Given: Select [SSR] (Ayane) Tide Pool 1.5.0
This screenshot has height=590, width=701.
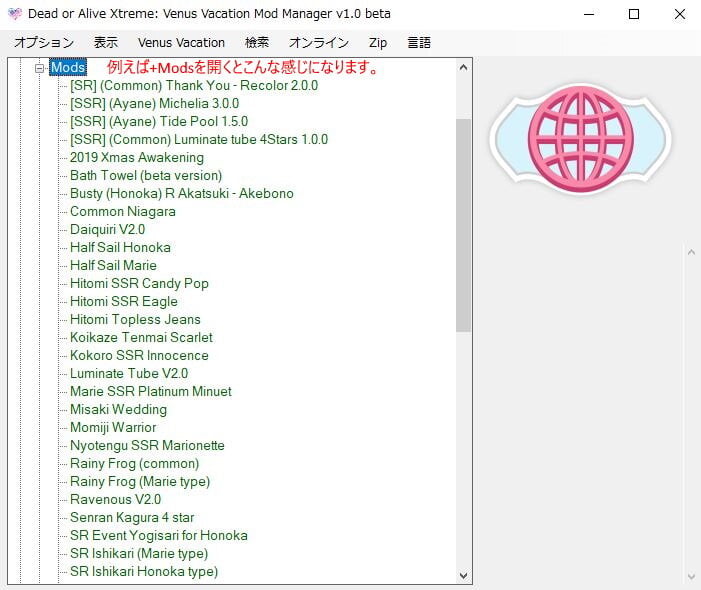Looking at the screenshot, I should (x=159, y=121).
